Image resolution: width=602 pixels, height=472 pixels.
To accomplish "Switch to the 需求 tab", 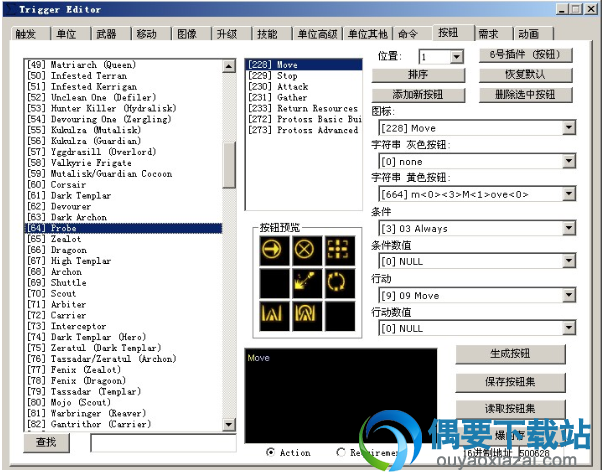I will 493,34.
